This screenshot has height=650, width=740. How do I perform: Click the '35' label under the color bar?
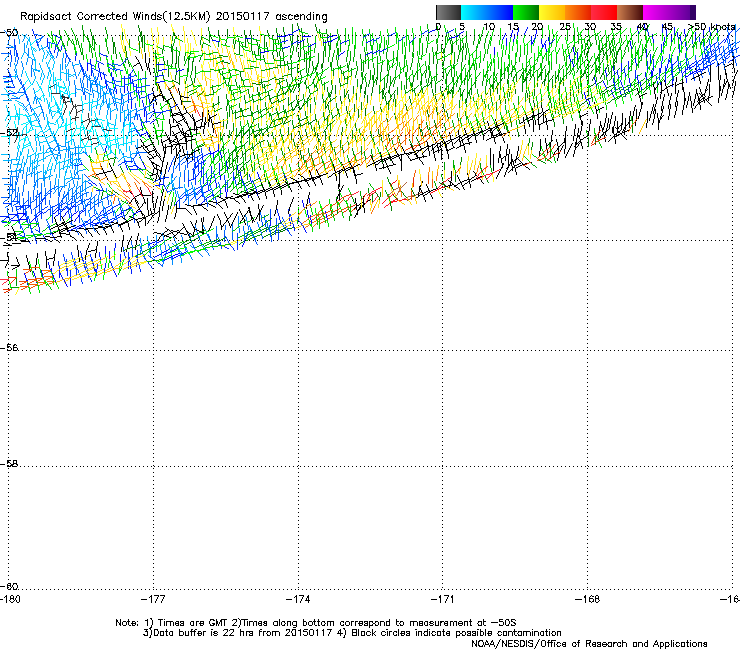coord(616,26)
